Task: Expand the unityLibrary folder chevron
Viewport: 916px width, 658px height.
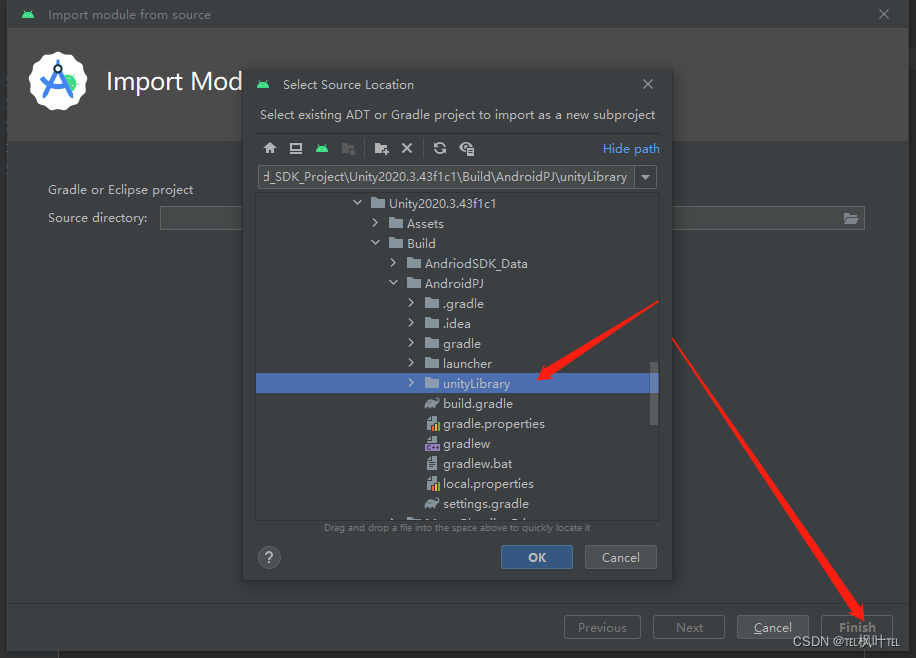Action: [411, 383]
